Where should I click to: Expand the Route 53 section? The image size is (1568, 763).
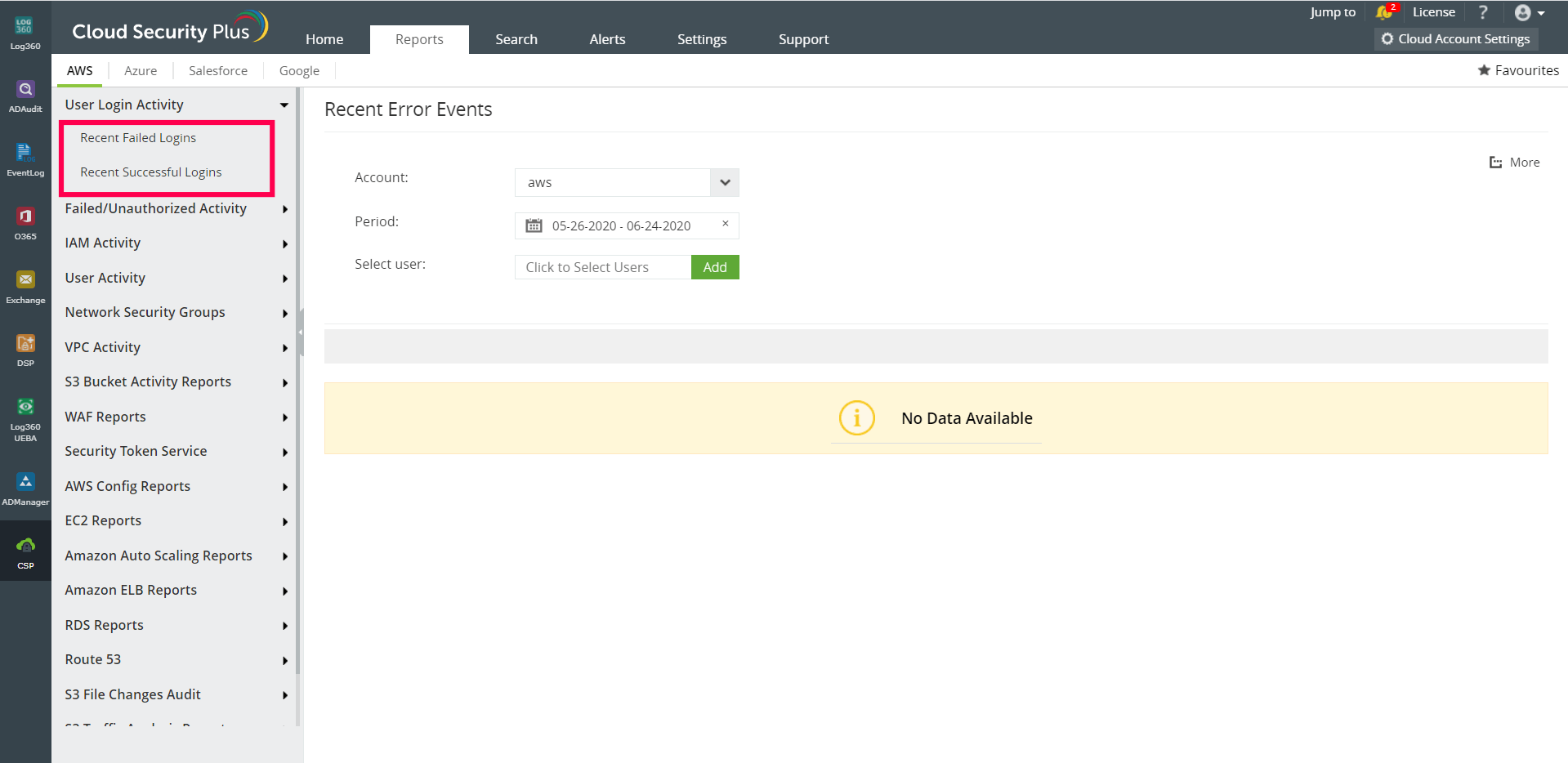click(285, 660)
